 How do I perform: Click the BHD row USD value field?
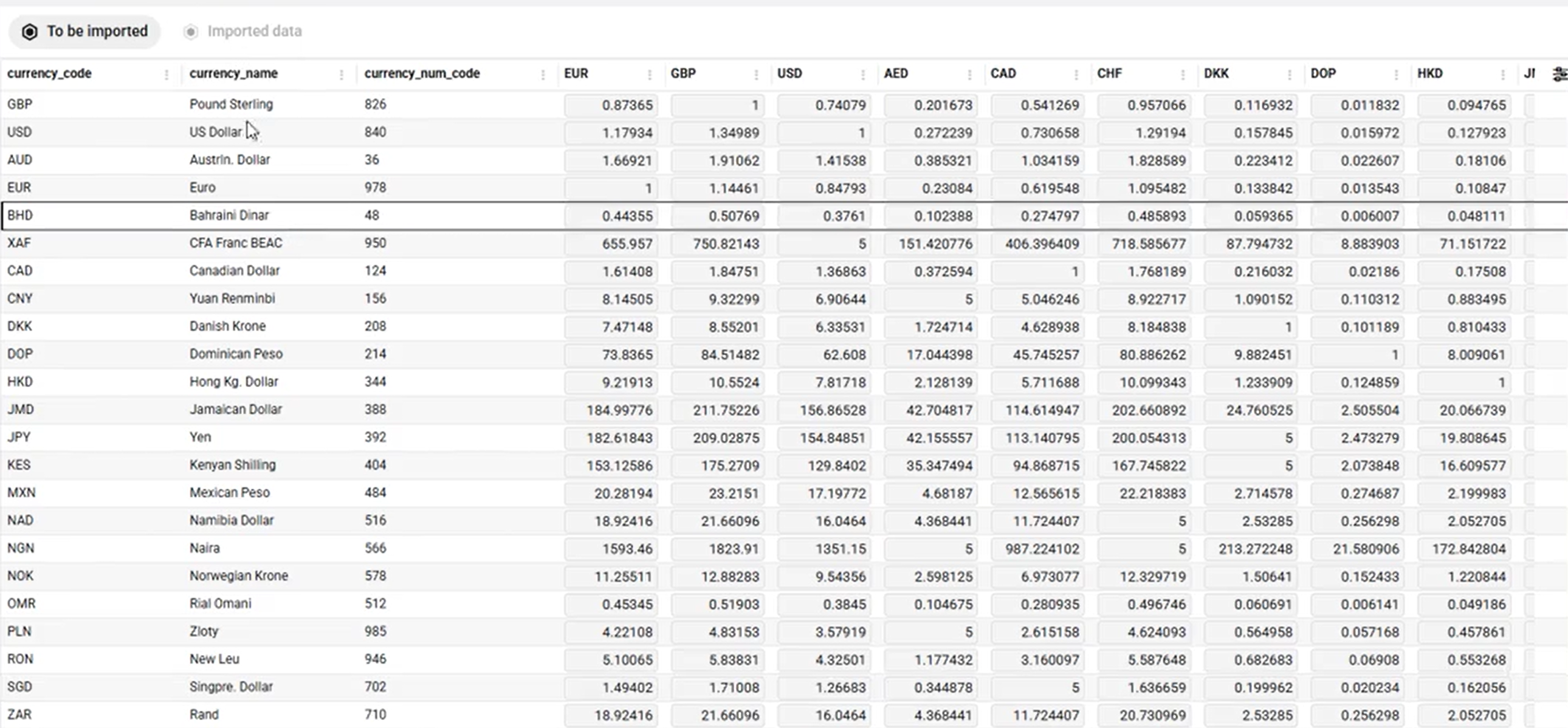(x=824, y=216)
